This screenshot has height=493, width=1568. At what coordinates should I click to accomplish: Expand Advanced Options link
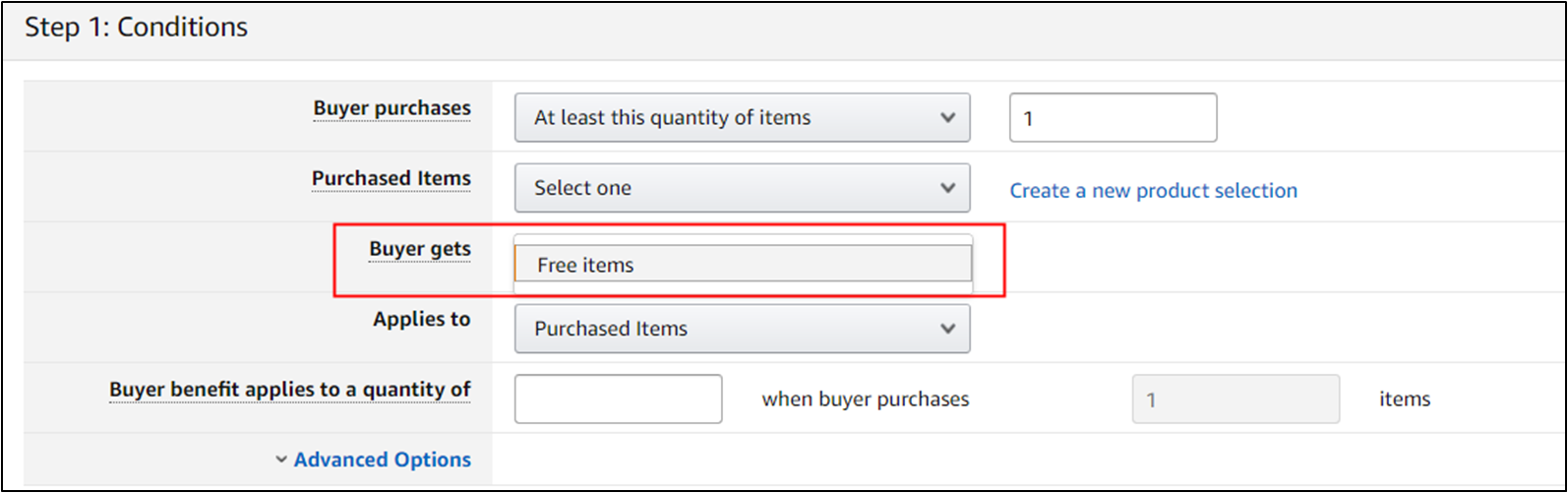tap(382, 460)
